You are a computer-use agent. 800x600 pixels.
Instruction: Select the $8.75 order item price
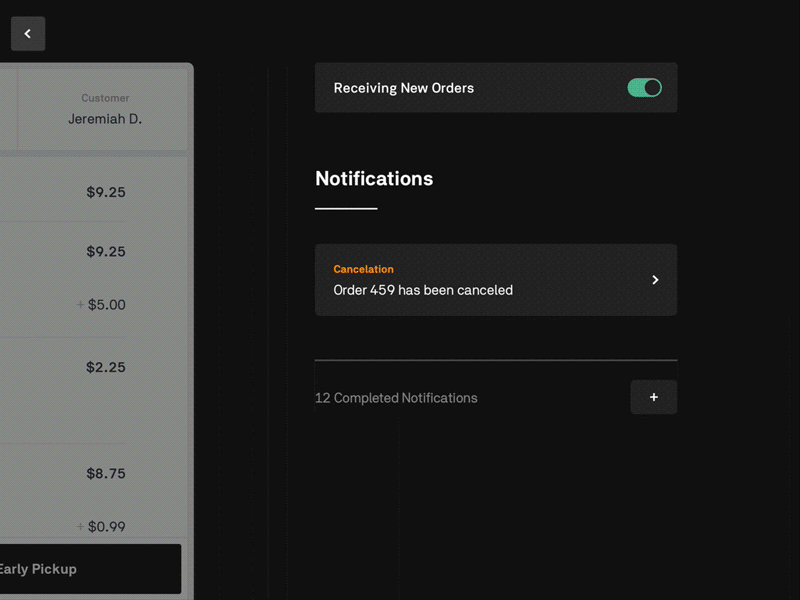[x=106, y=473]
